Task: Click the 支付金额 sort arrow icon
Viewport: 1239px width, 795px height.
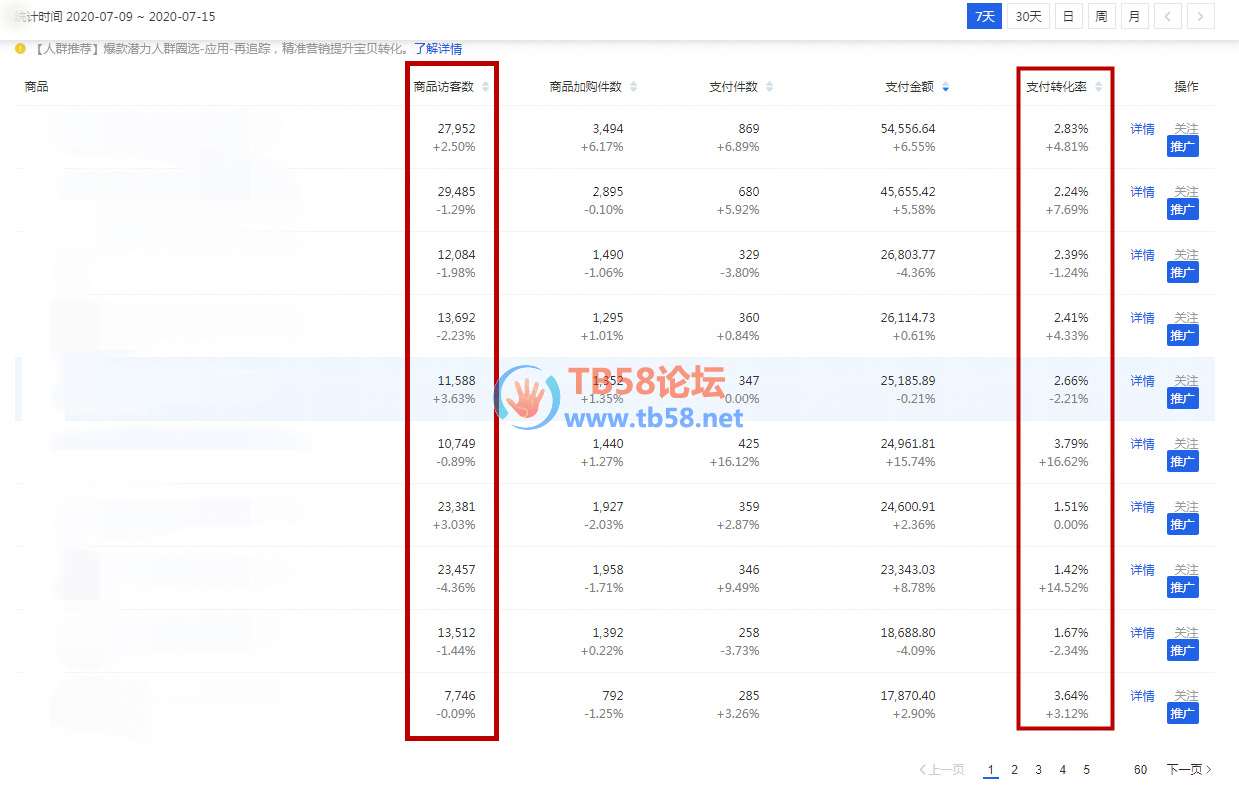Action: (x=945, y=87)
